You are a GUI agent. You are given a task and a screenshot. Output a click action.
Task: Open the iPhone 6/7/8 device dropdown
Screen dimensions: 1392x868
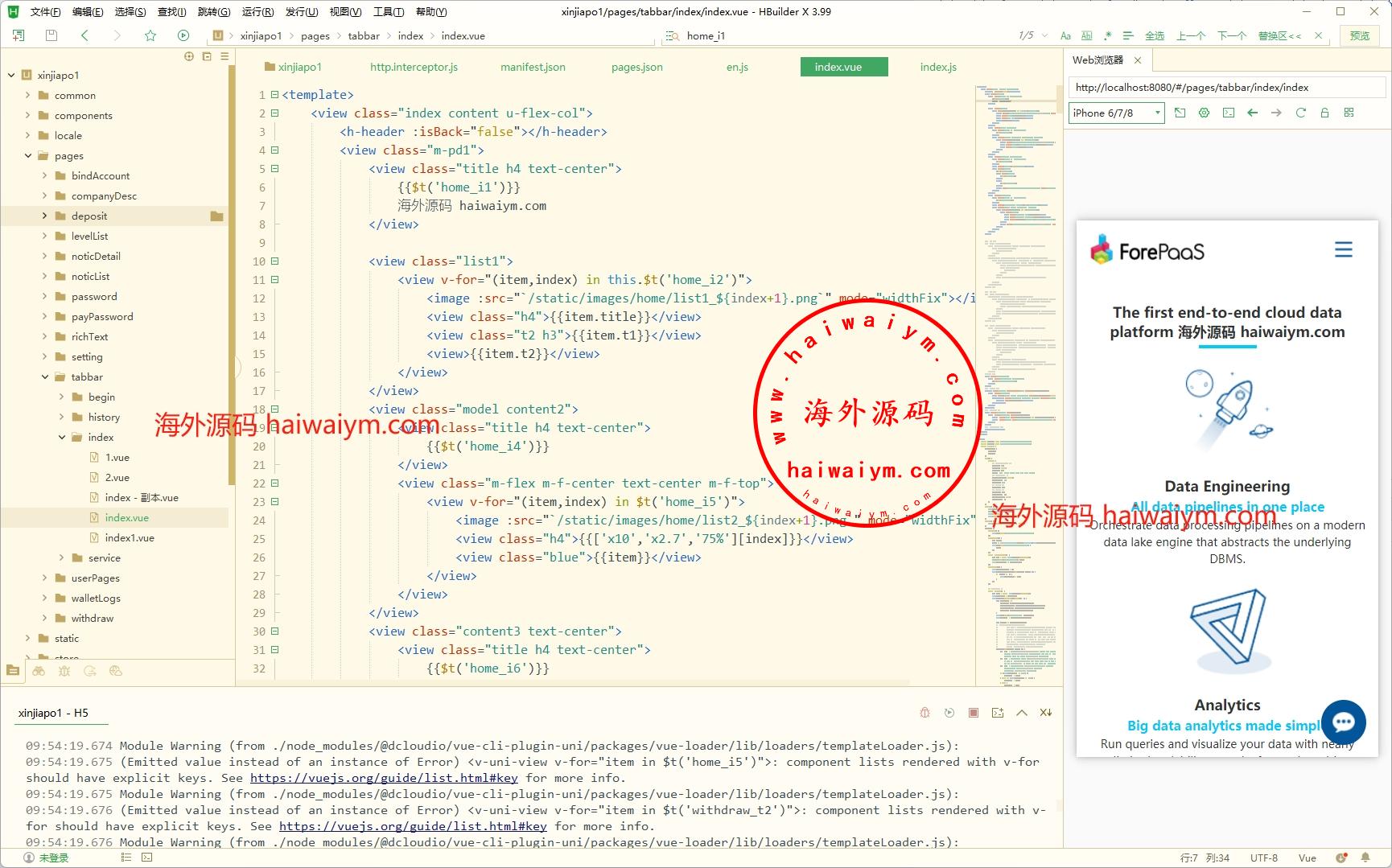pyautogui.click(x=1116, y=113)
